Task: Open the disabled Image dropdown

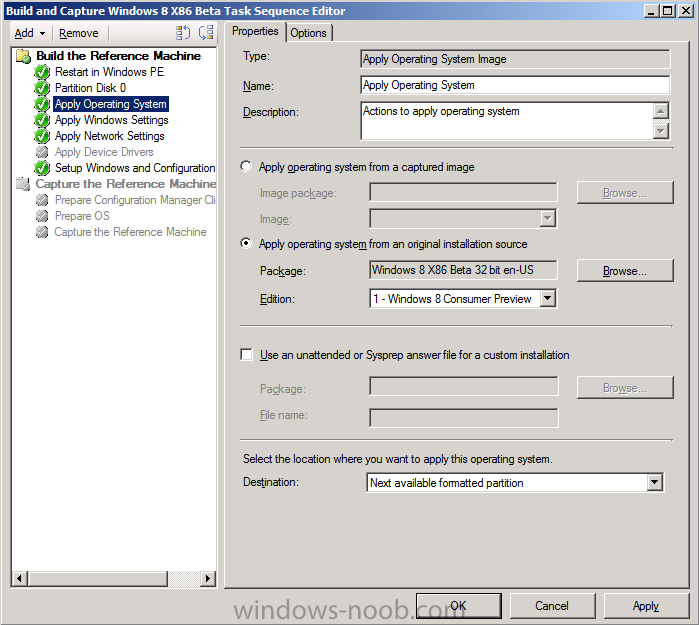Action: tap(548, 219)
